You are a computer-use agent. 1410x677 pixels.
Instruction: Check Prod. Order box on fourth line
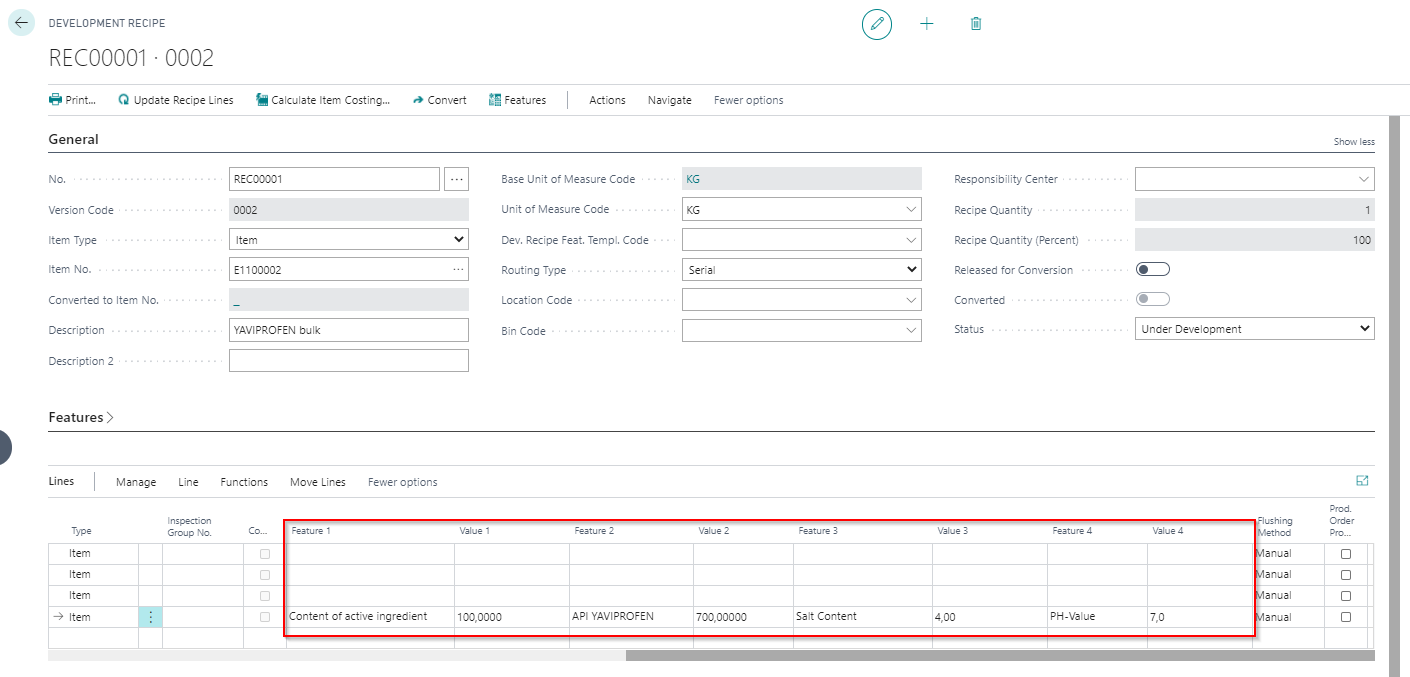1346,617
